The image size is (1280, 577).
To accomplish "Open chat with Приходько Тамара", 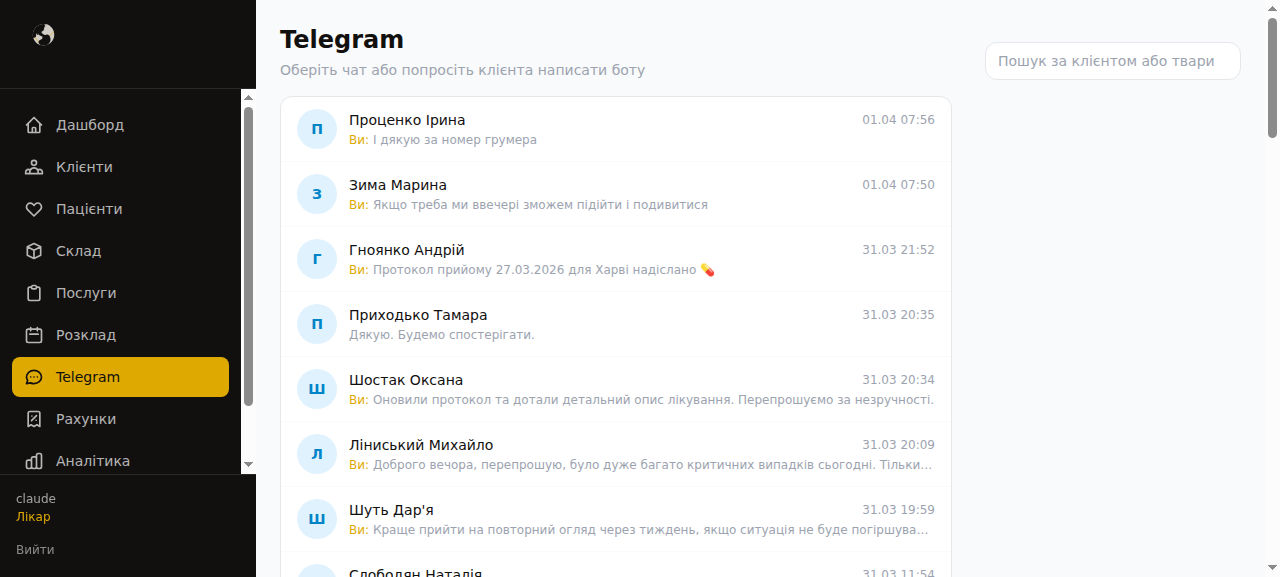I will (616, 324).
